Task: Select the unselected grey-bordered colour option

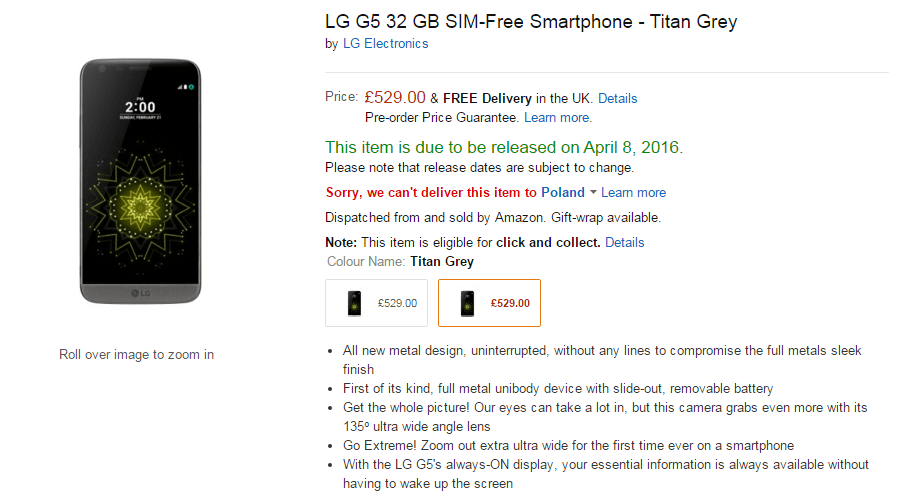Action: (x=377, y=303)
